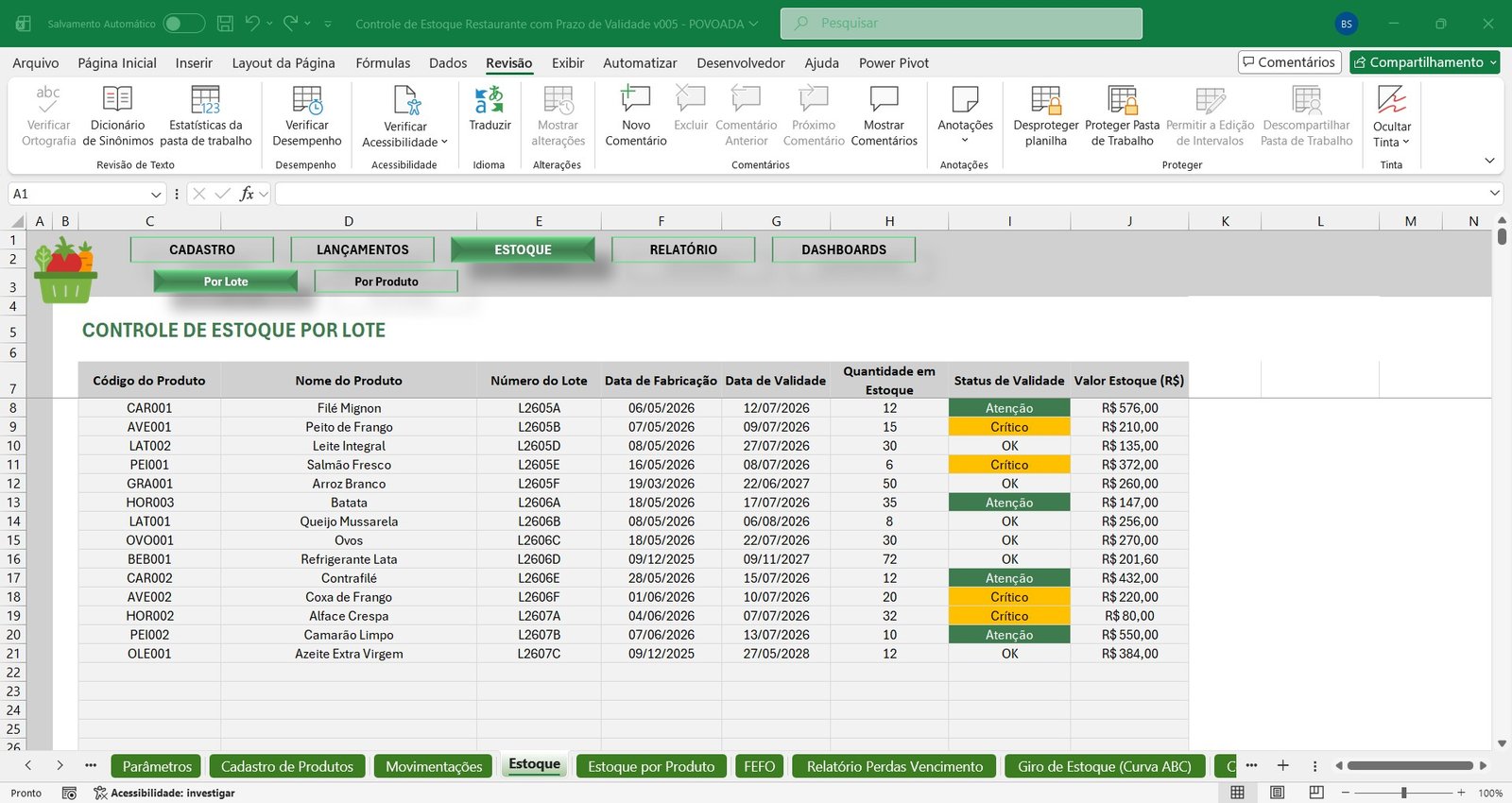Run Verificar Desempenho
This screenshot has width=1512, height=803.
[x=307, y=115]
